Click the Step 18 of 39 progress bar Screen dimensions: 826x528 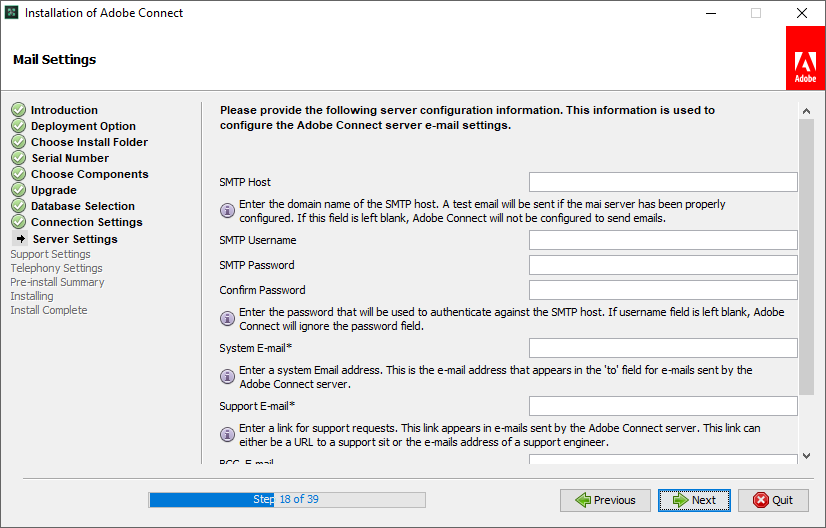click(x=287, y=500)
